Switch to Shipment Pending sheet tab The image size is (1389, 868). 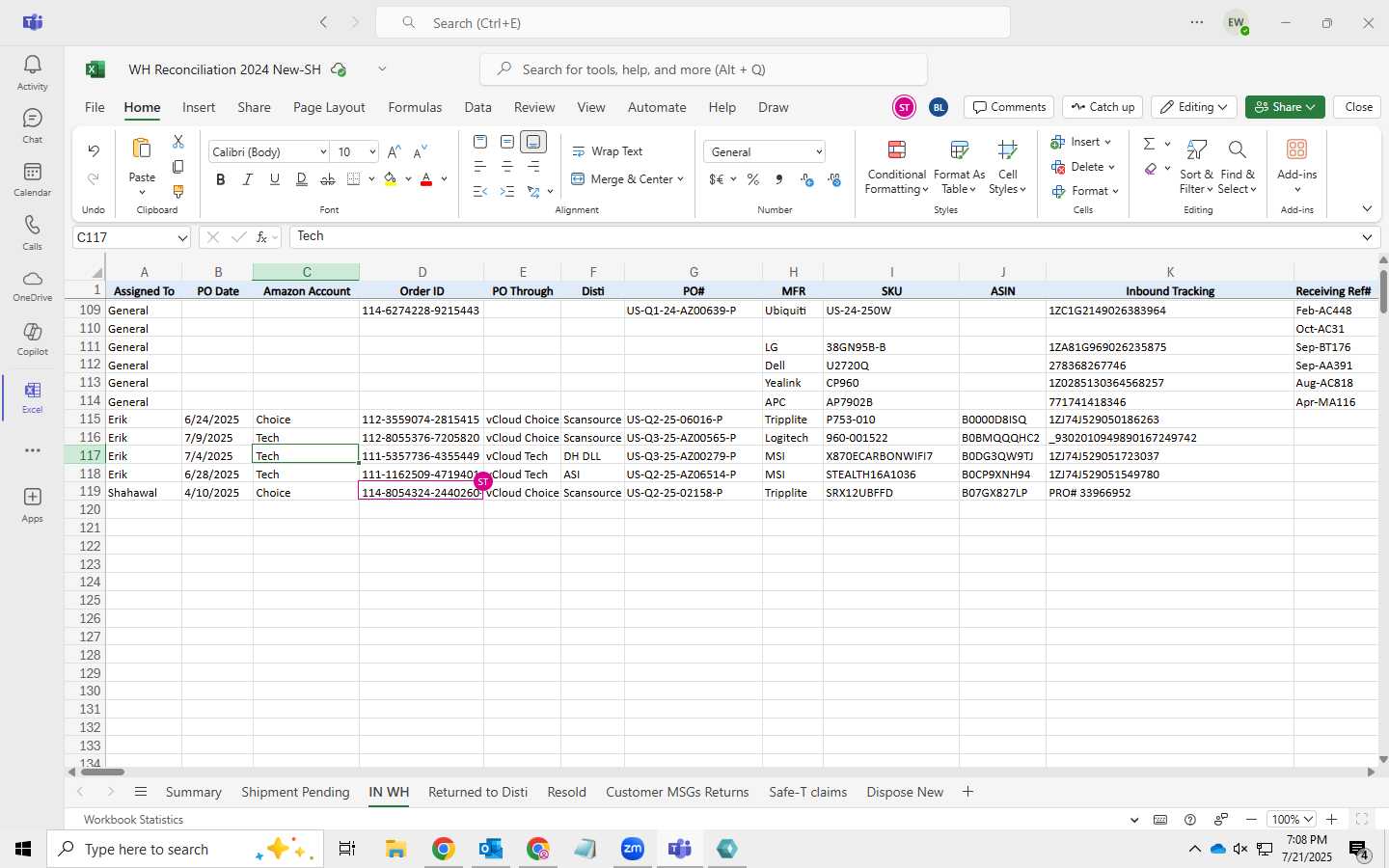coord(295,792)
